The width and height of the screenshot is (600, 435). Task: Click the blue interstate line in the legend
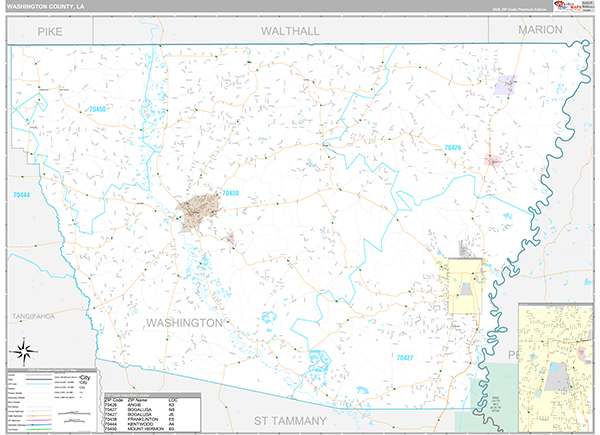point(39,425)
